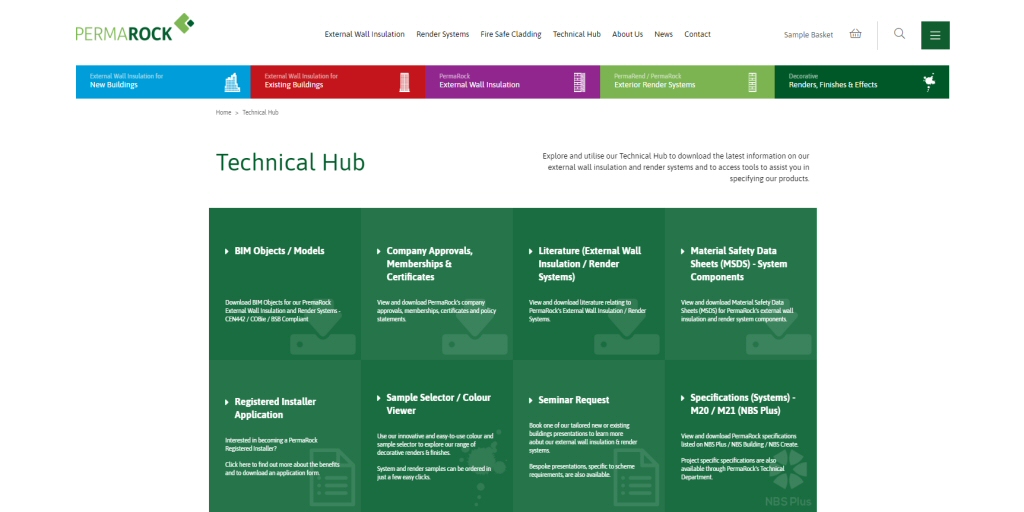Click the document icon in Registered Installer card

pyautogui.click(x=332, y=478)
